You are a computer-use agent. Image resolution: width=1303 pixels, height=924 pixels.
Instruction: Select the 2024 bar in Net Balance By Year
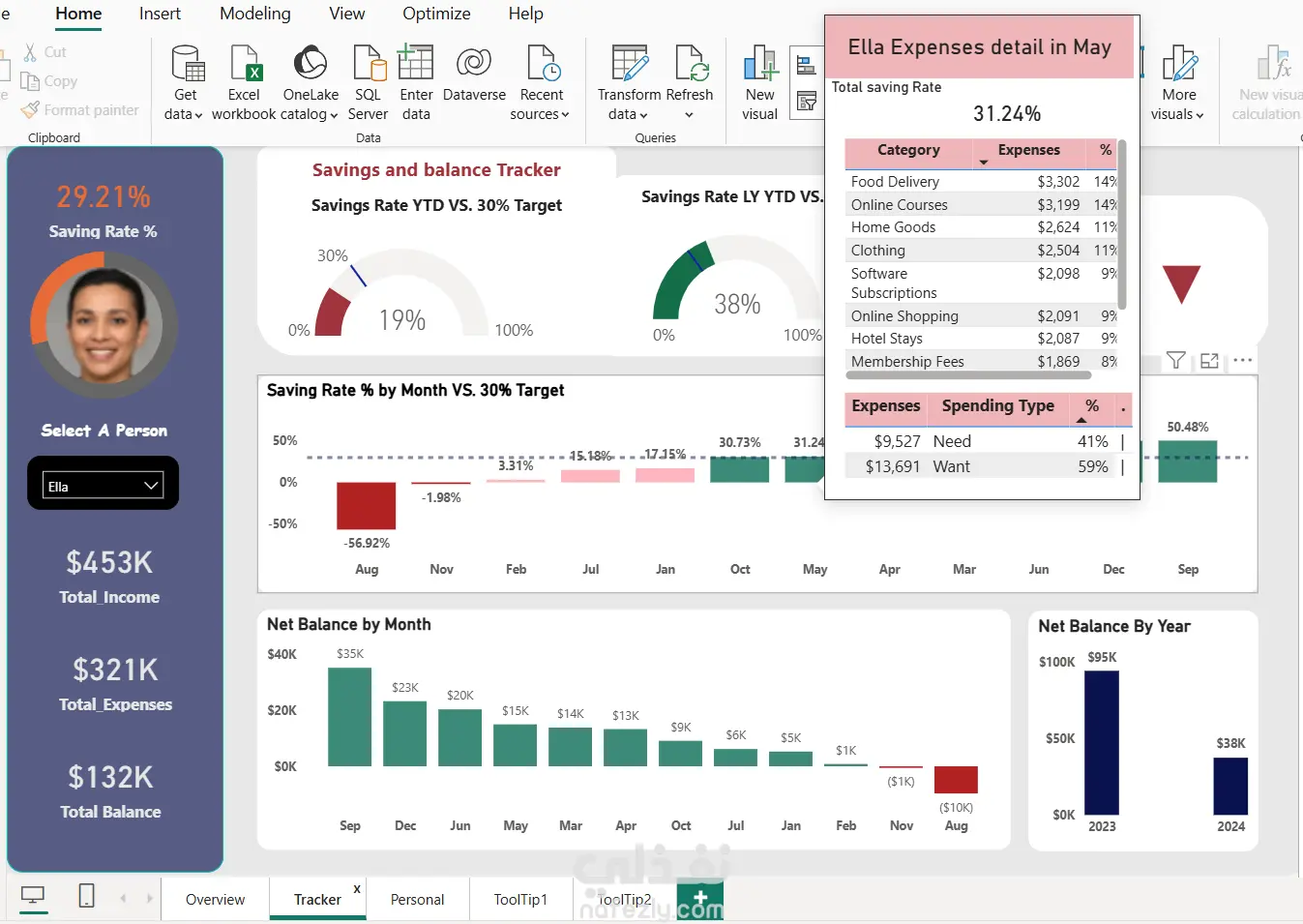point(1230,786)
